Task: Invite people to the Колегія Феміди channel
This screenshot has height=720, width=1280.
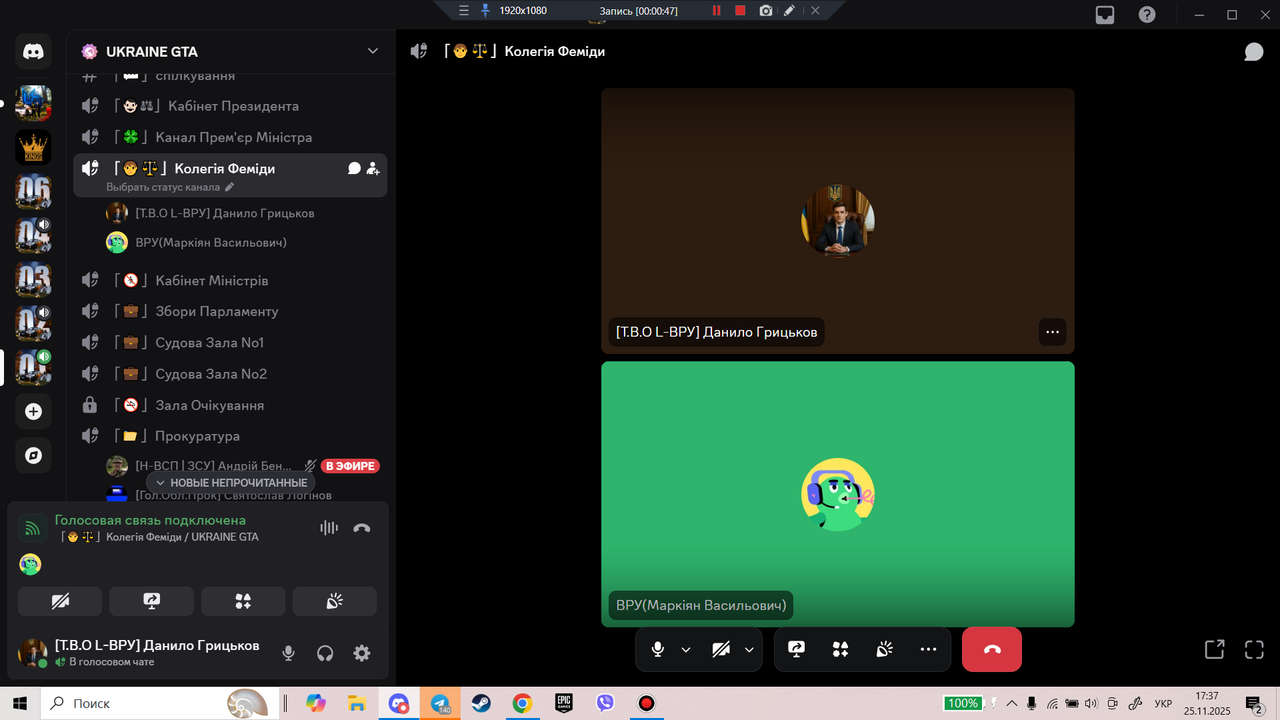Action: (373, 169)
